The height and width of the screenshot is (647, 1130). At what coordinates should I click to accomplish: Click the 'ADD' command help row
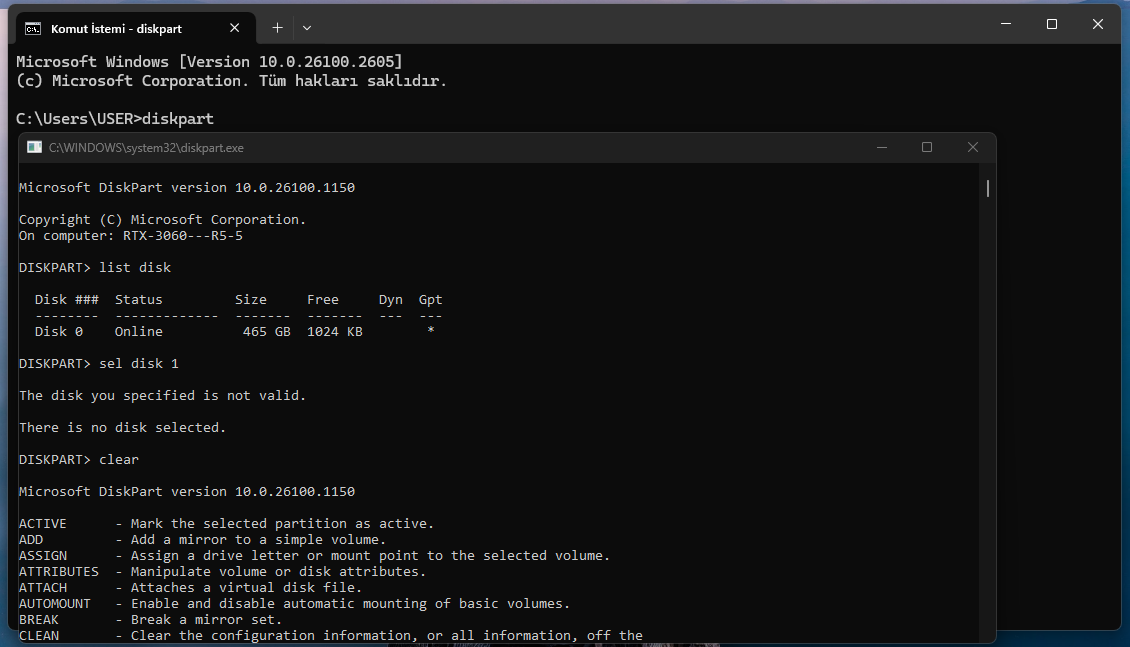[203, 540]
